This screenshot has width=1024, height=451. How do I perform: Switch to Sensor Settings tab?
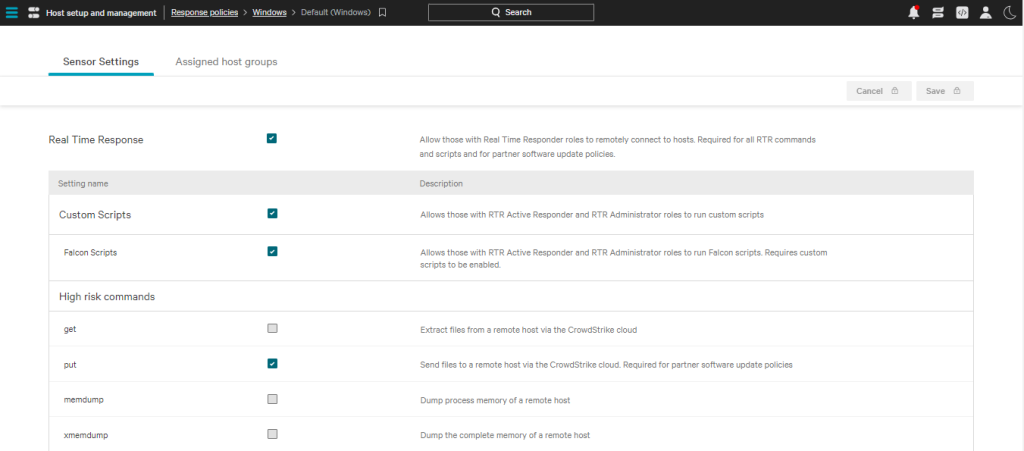click(x=101, y=62)
